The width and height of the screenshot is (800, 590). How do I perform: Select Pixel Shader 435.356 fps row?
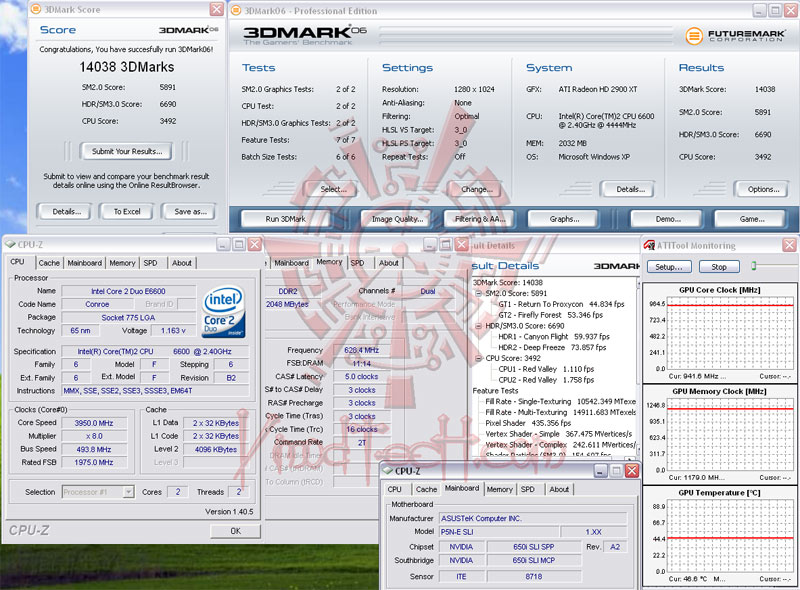tap(528, 423)
